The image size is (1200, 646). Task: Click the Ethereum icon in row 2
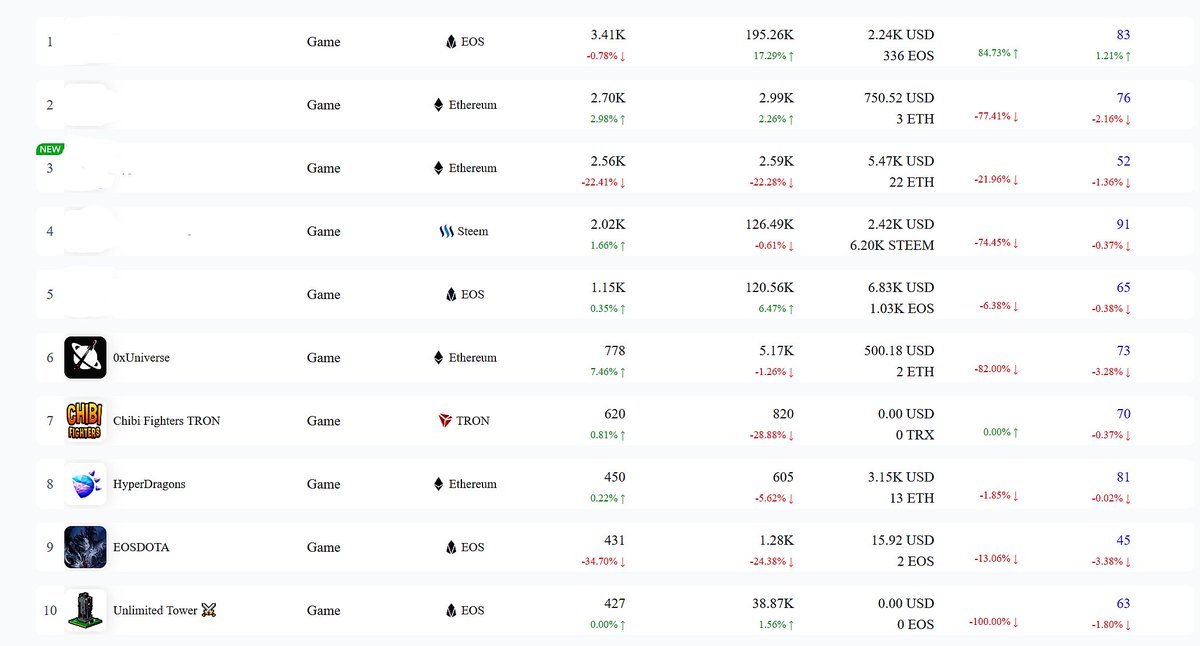[438, 105]
